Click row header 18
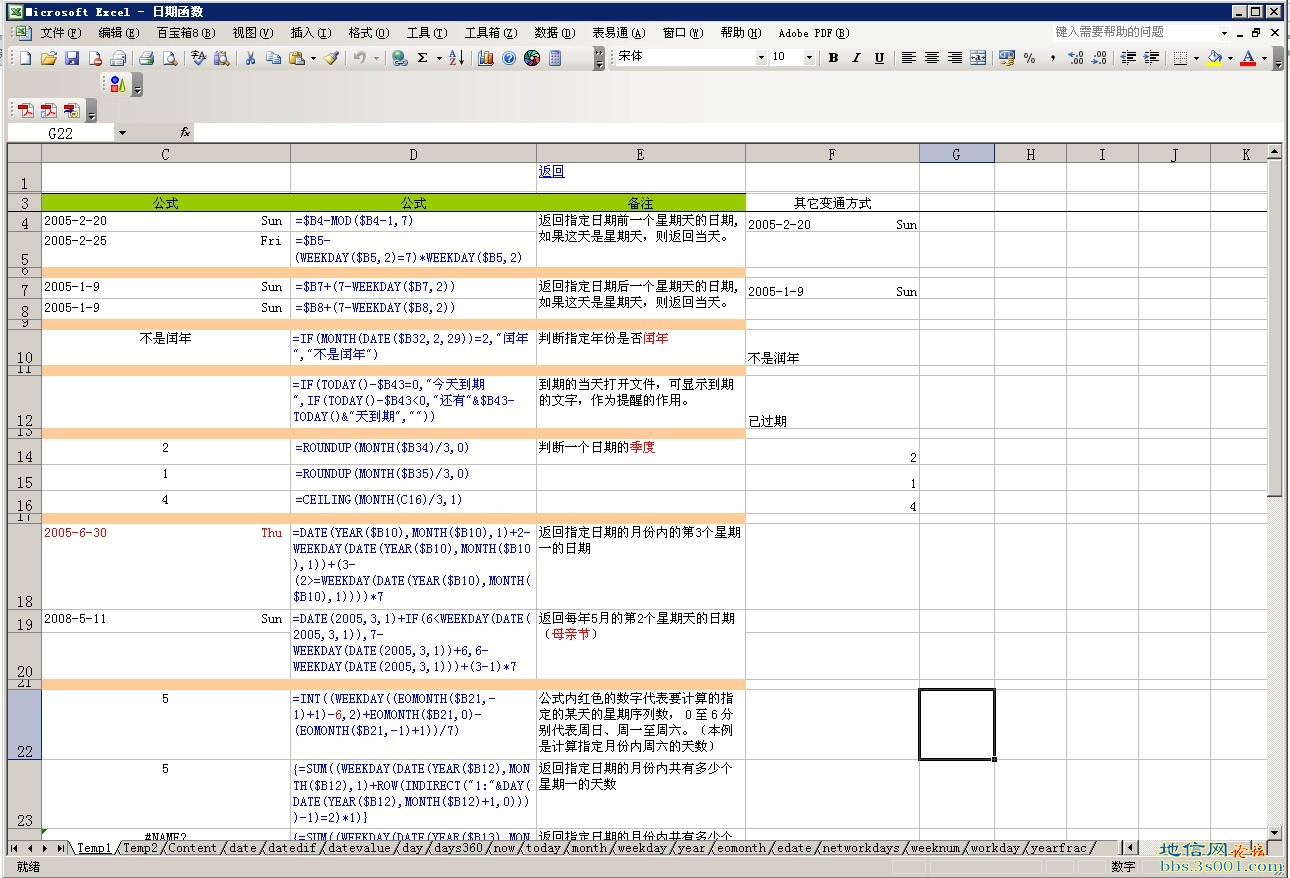Image resolution: width=1290 pixels, height=878 pixels. (24, 567)
